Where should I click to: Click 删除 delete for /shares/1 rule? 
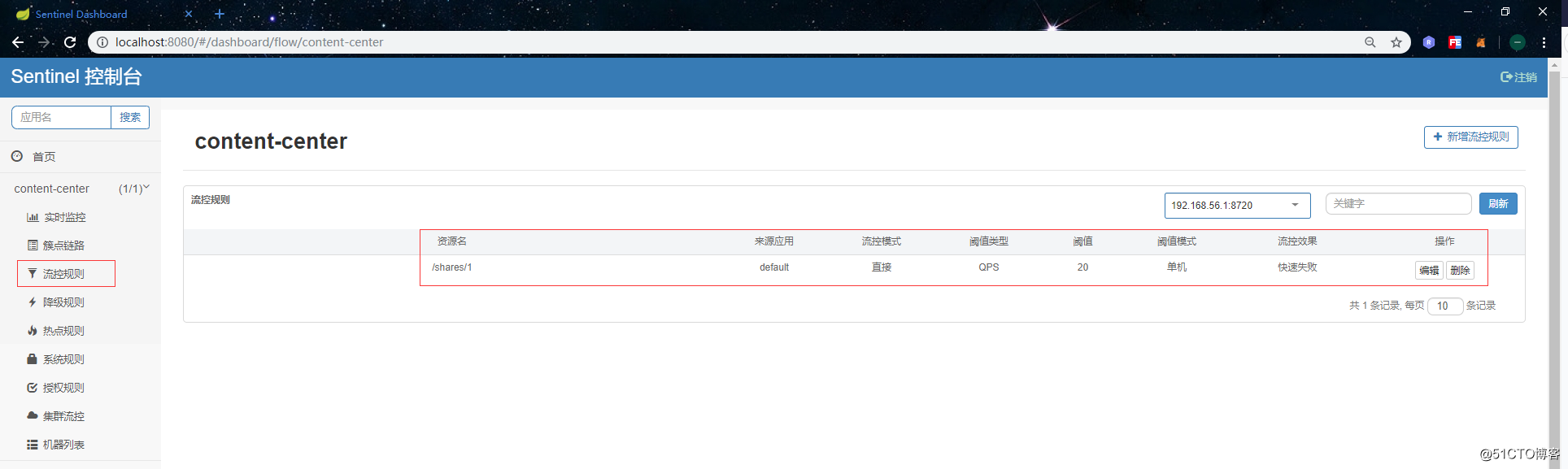(x=1460, y=270)
